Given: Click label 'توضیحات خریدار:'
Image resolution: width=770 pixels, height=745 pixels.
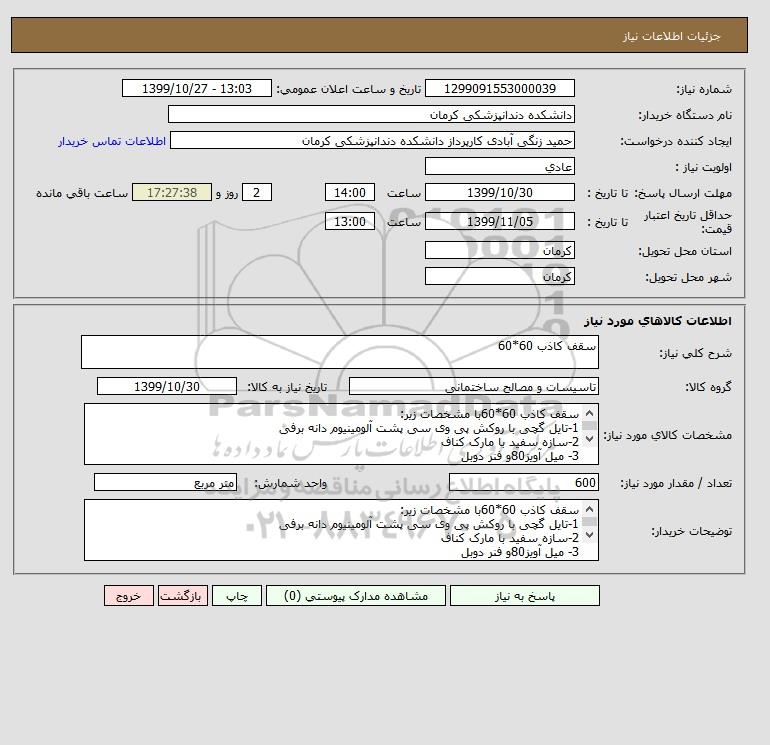Looking at the screenshot, I should tap(691, 531).
